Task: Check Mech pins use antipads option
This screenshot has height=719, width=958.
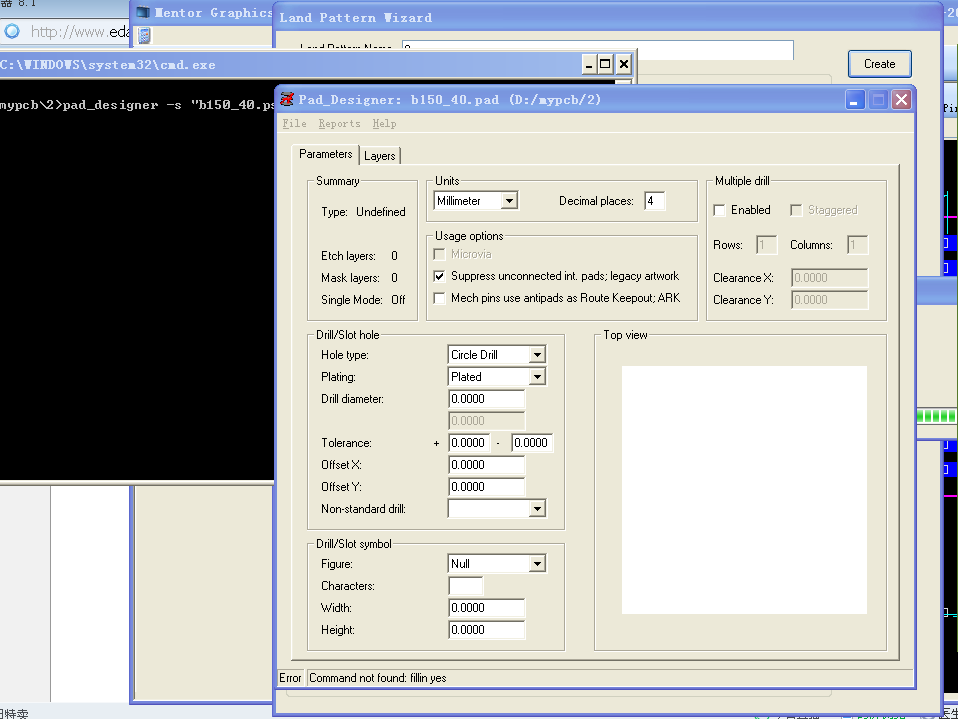Action: point(440,298)
